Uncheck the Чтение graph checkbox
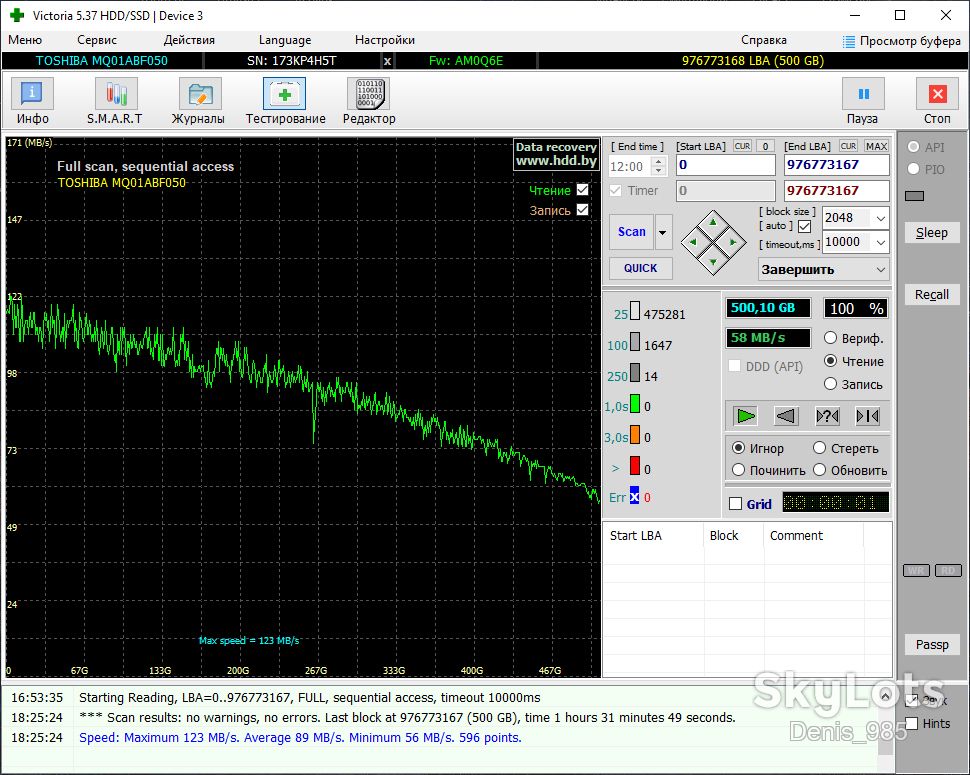Screen dimensions: 970x775 pyautogui.click(x=583, y=190)
